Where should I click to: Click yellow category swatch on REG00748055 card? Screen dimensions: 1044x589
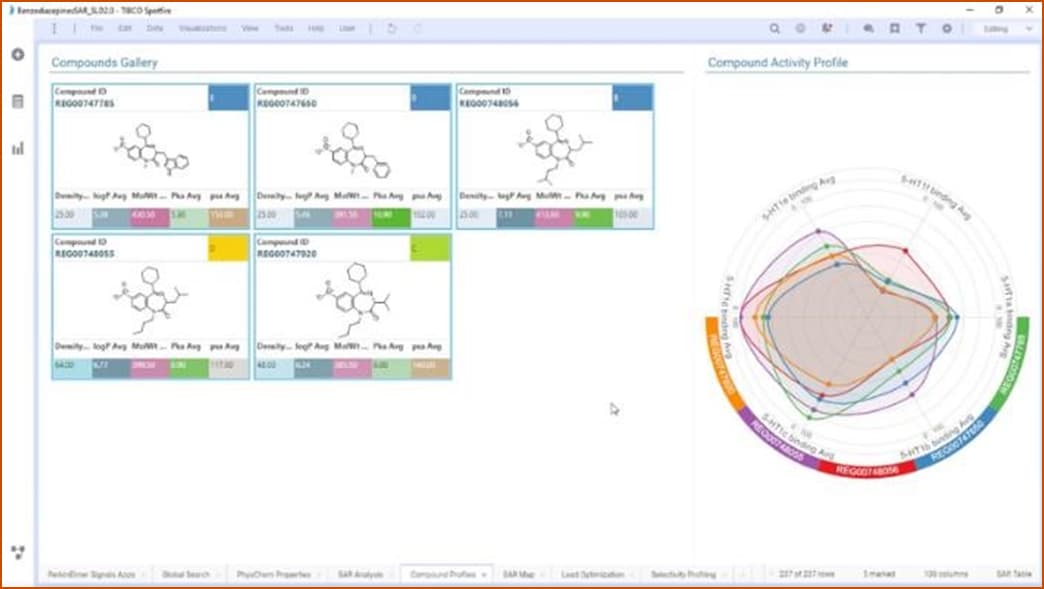point(228,248)
